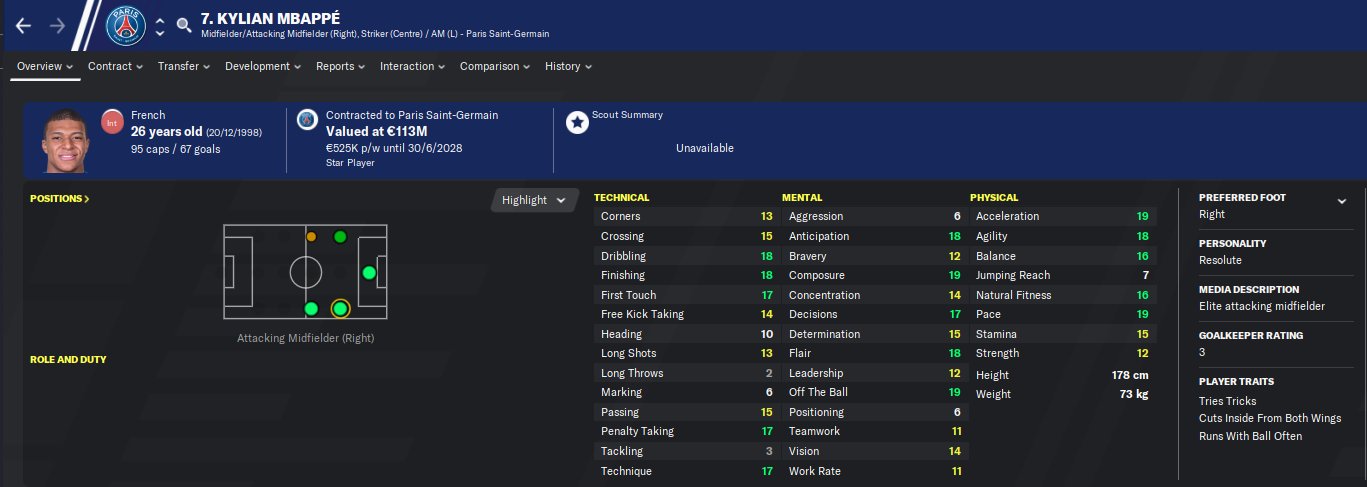Click the up/down player switcher chevrons
Image resolution: width=1367 pixels, height=487 pixels.
(160, 26)
